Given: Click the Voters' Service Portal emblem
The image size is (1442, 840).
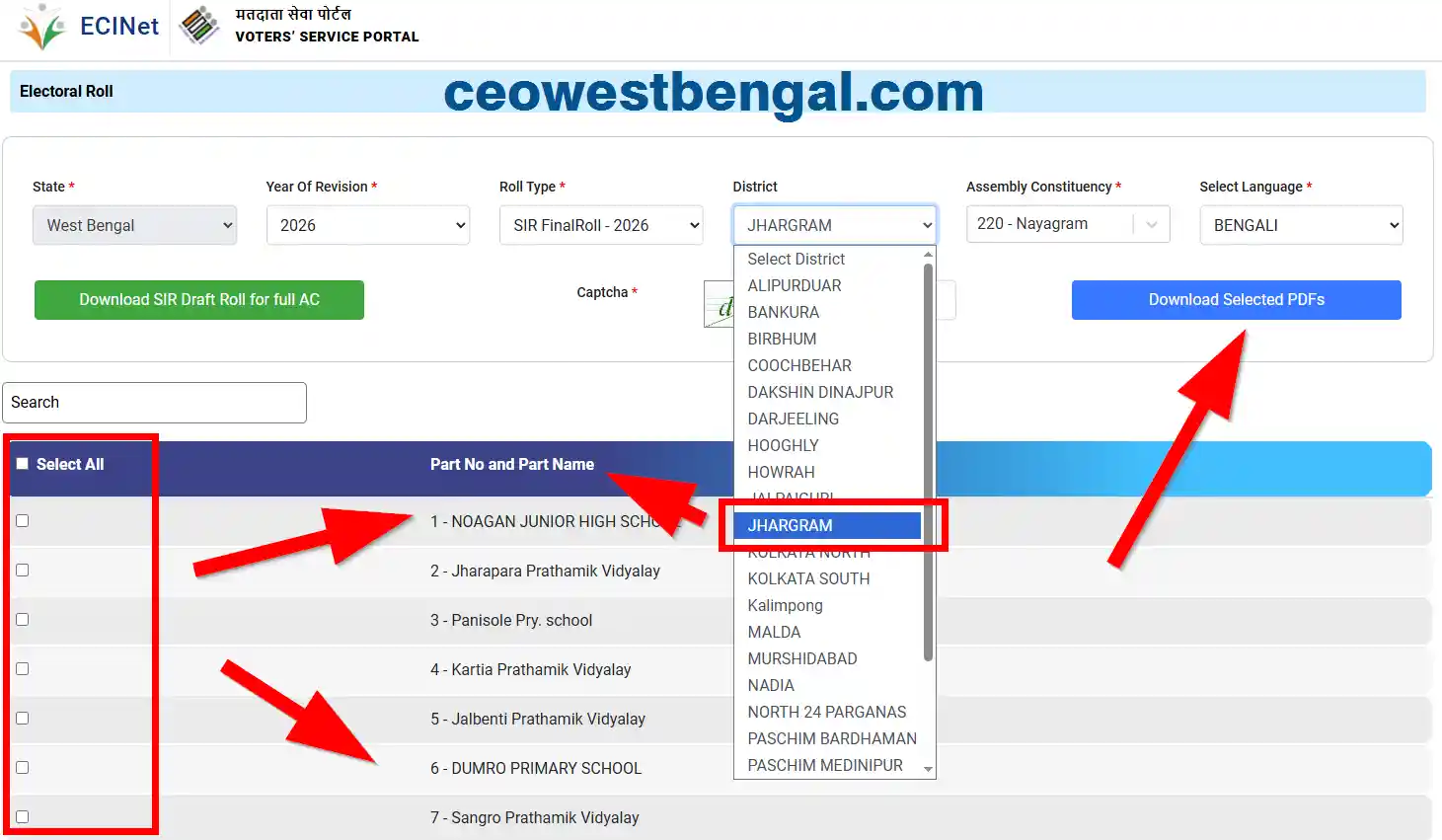Looking at the screenshot, I should pyautogui.click(x=198, y=26).
